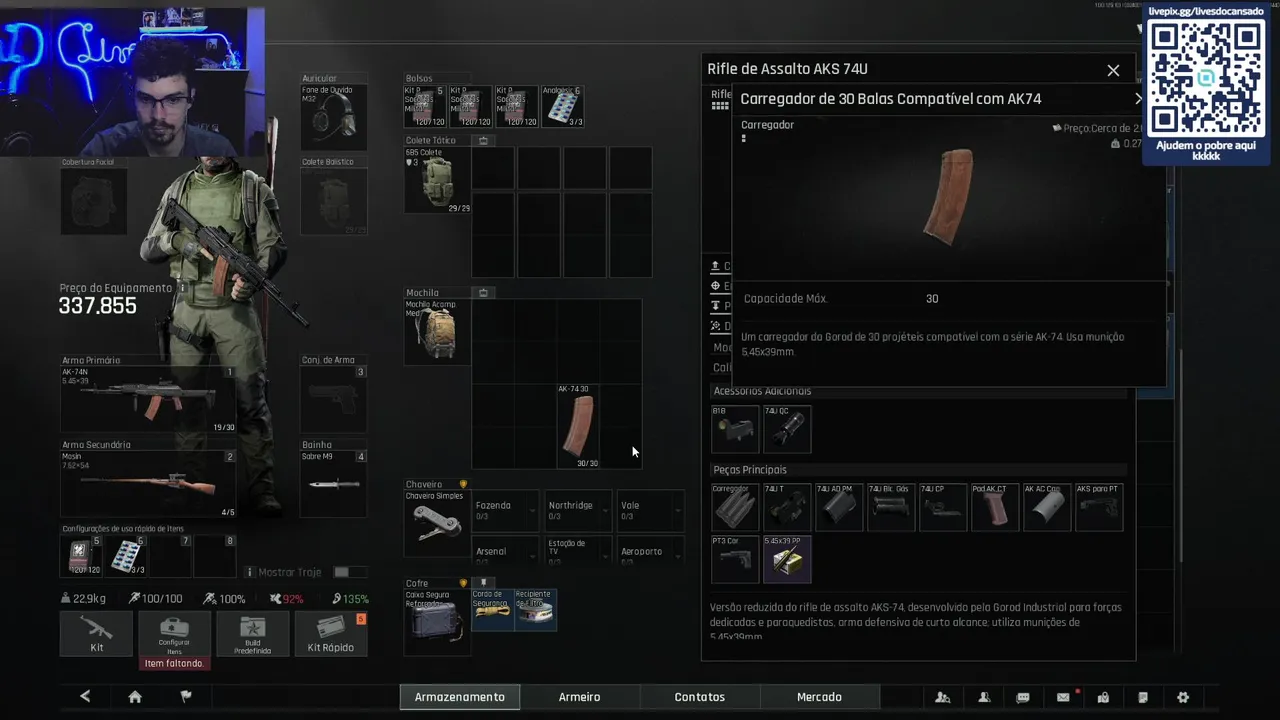Click the Sabre M9 knife slot

pos(334,484)
